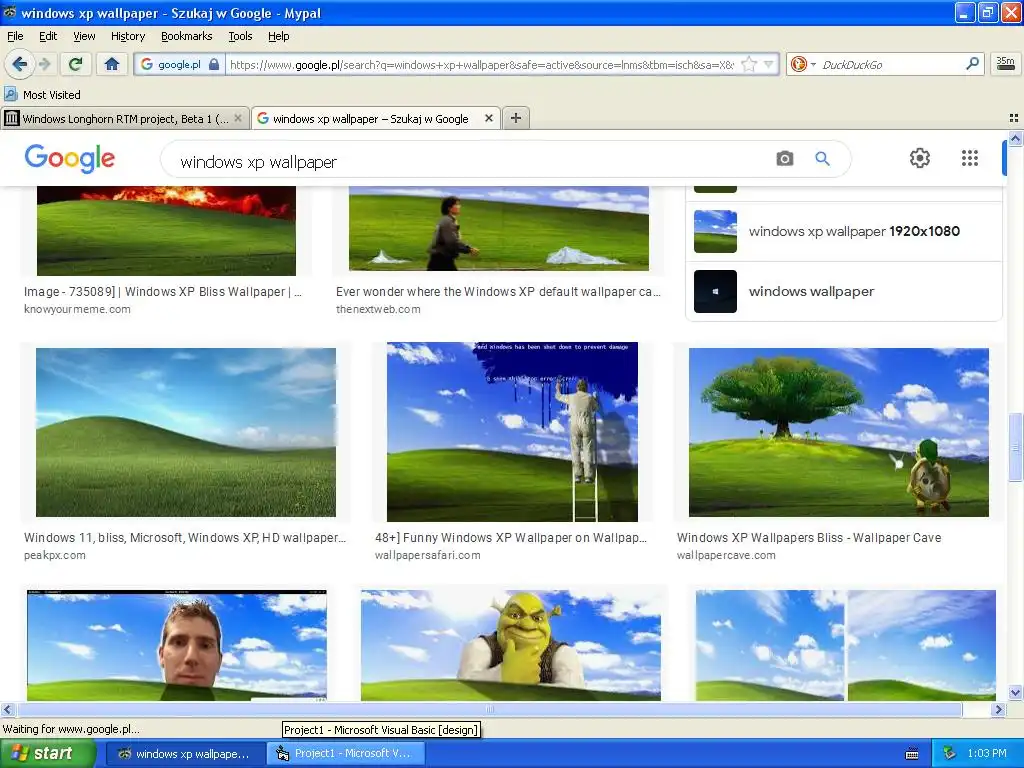
Task: Open the View menu
Action: tap(84, 37)
